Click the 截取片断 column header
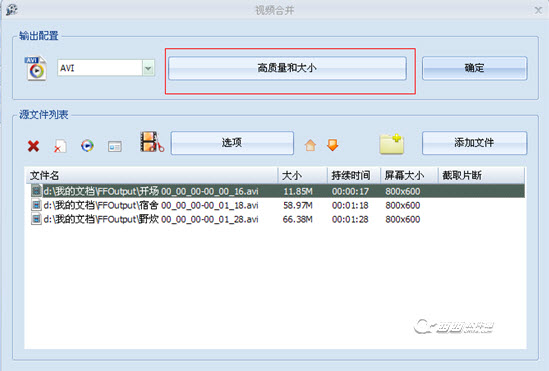 tap(481, 175)
